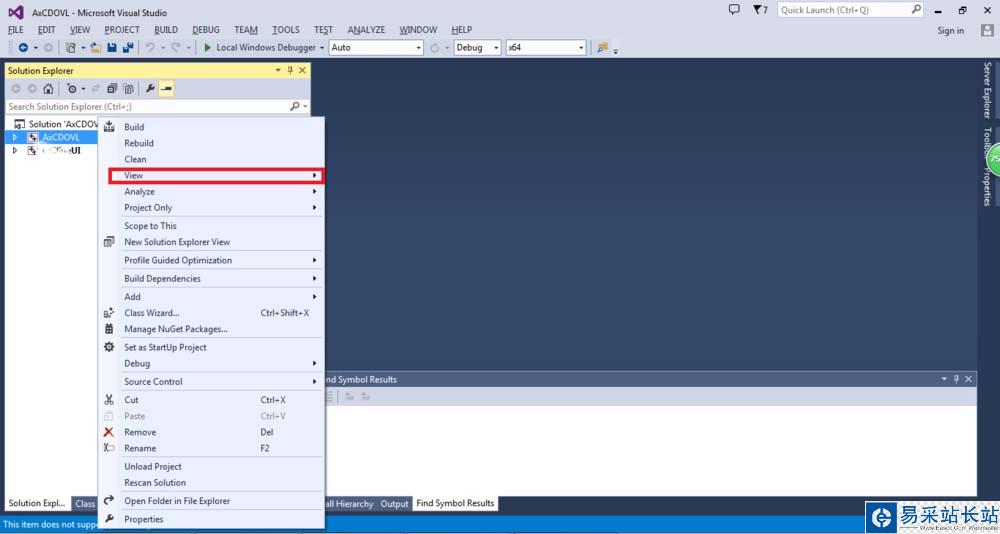Viewport: 1000px width, 534px height.
Task: Expand the second project node ending in UI
Action: 15,151
